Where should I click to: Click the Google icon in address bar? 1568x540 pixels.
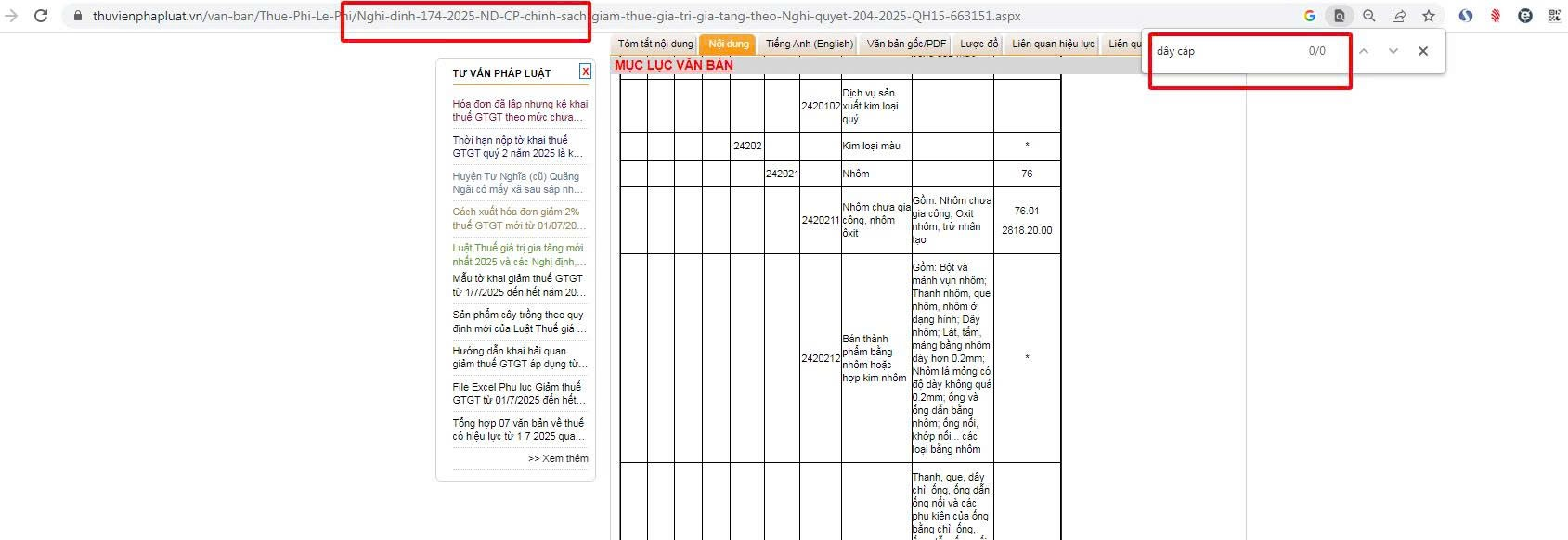pos(1310,16)
